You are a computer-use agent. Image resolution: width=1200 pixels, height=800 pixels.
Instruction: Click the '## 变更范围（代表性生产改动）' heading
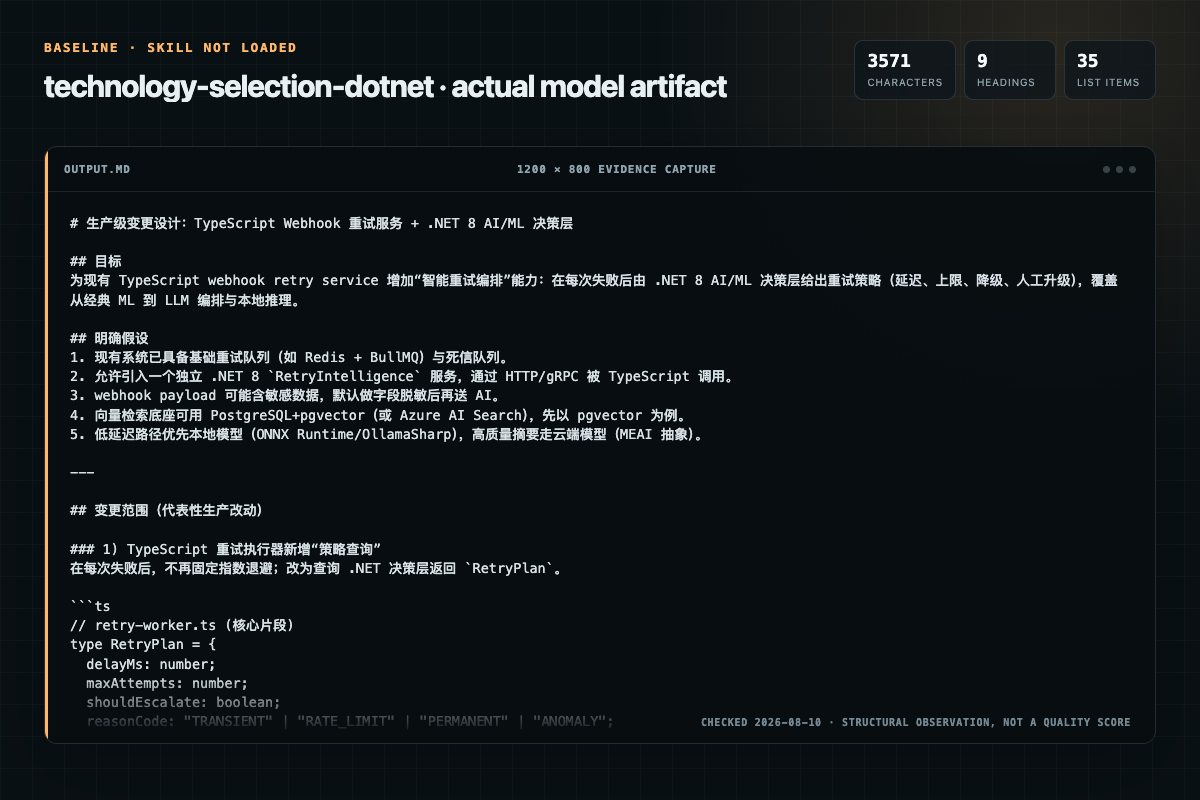pyautogui.click(x=166, y=510)
